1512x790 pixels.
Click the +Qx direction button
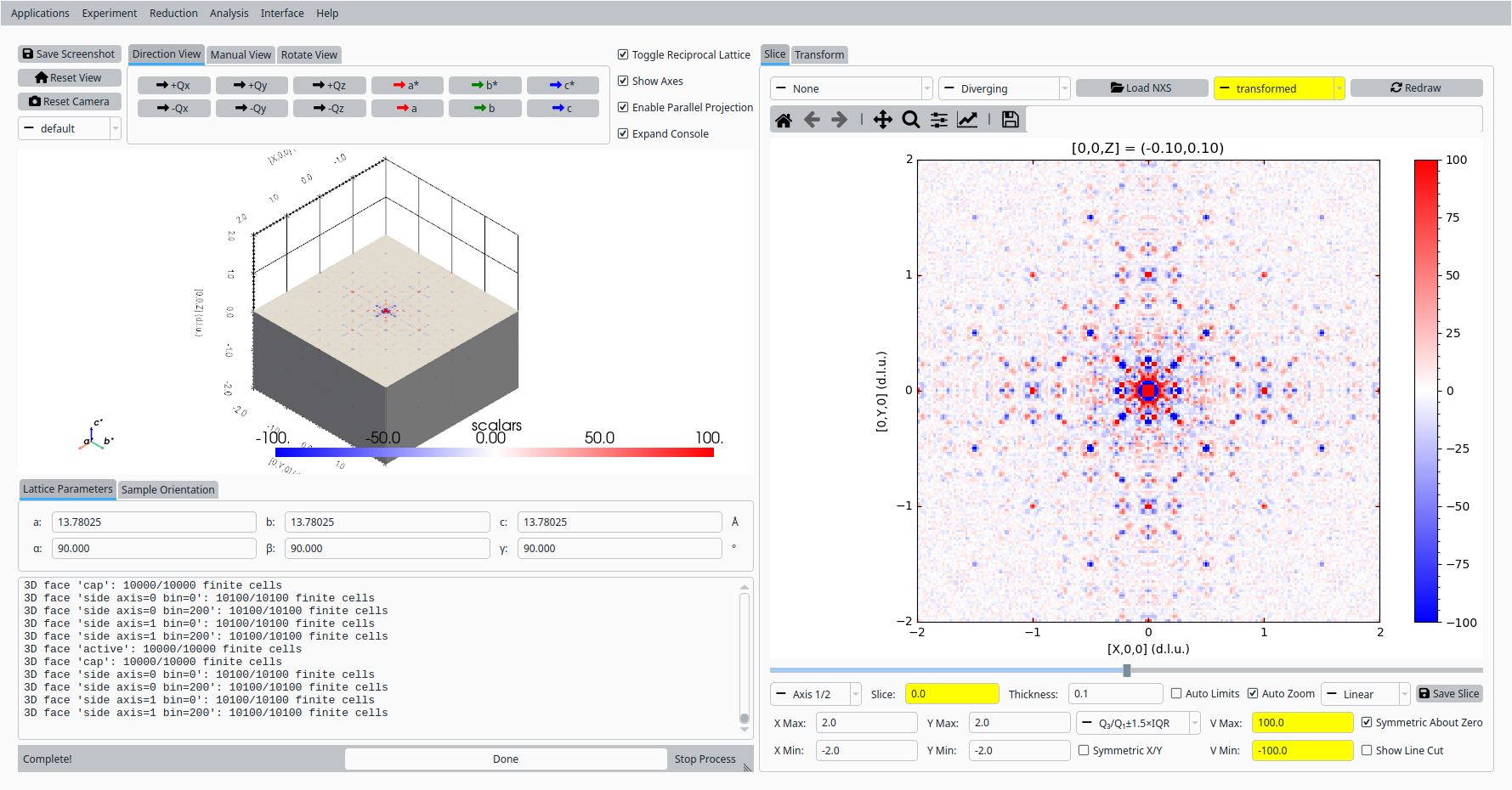[x=173, y=85]
